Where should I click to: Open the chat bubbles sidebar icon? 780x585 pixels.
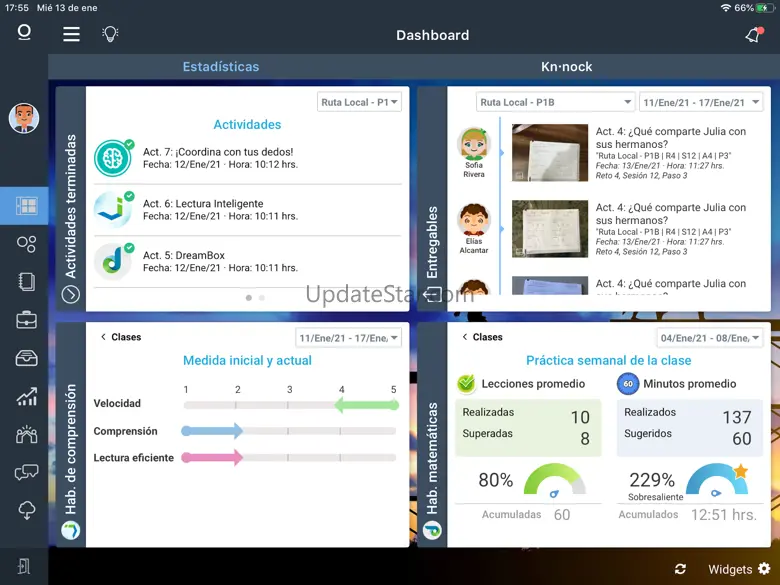pyautogui.click(x=26, y=472)
